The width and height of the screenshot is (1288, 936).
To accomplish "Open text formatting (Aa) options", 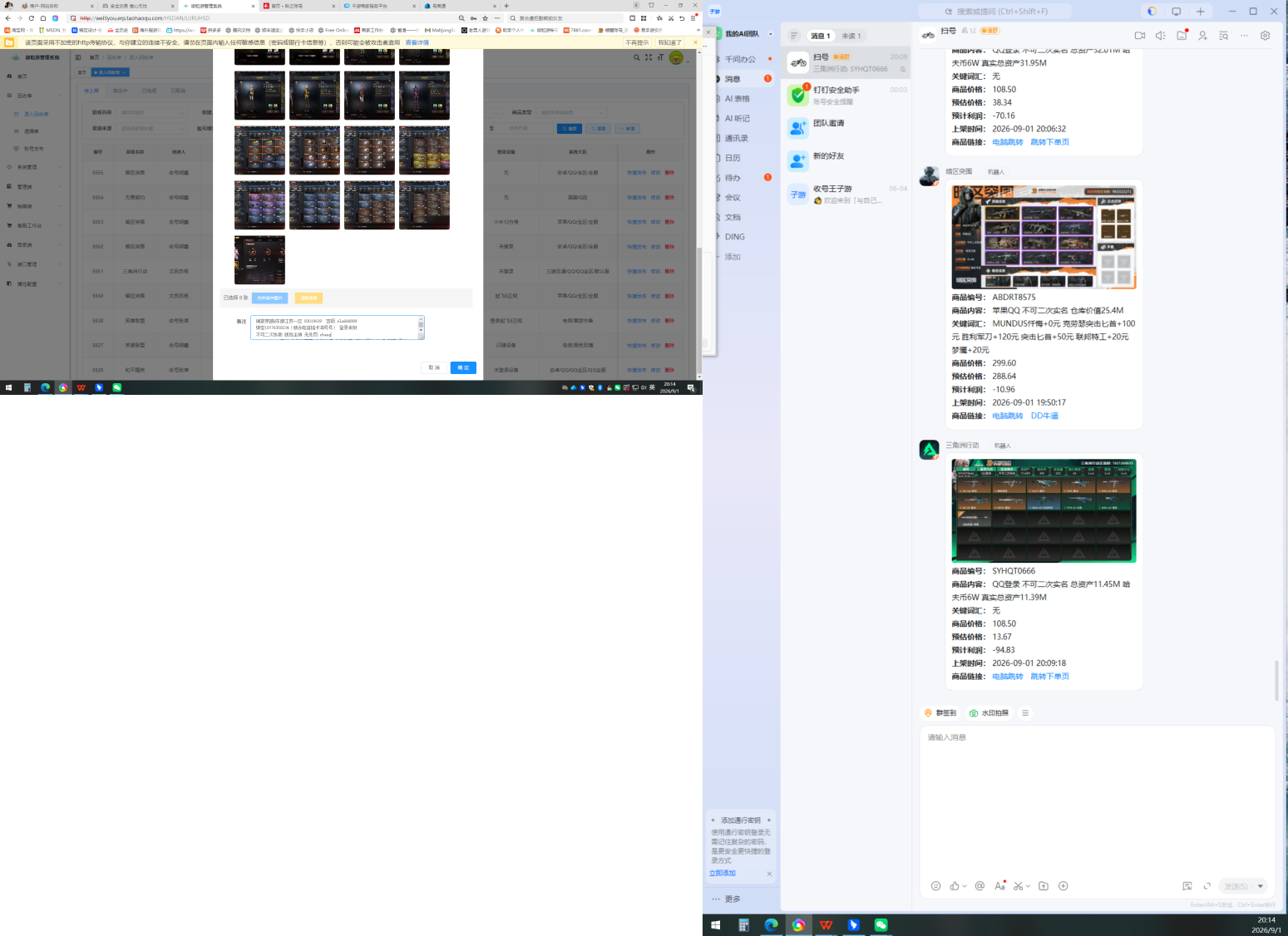I will coord(999,886).
